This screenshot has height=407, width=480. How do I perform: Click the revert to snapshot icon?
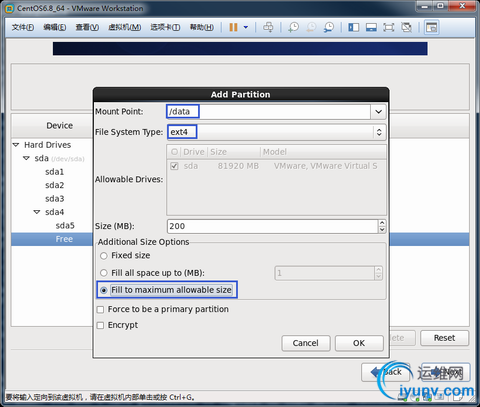(x=311, y=27)
